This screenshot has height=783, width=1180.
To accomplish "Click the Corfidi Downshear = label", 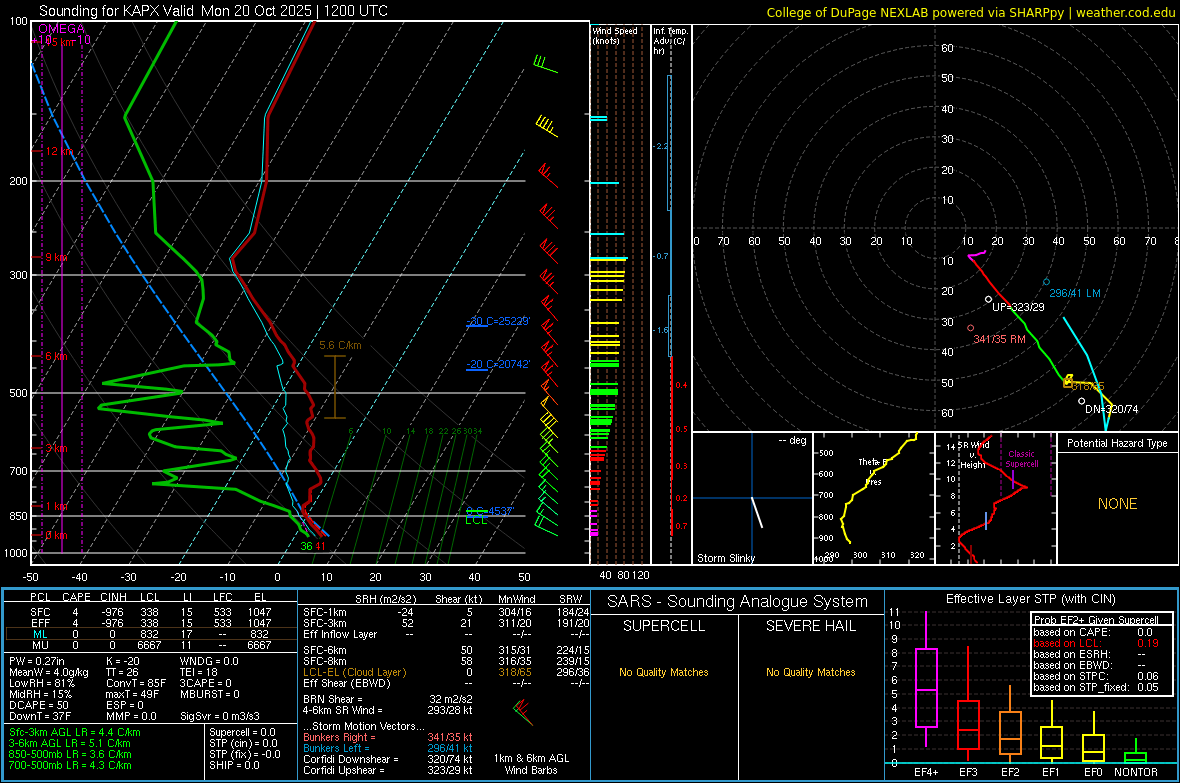I will (x=351, y=759).
